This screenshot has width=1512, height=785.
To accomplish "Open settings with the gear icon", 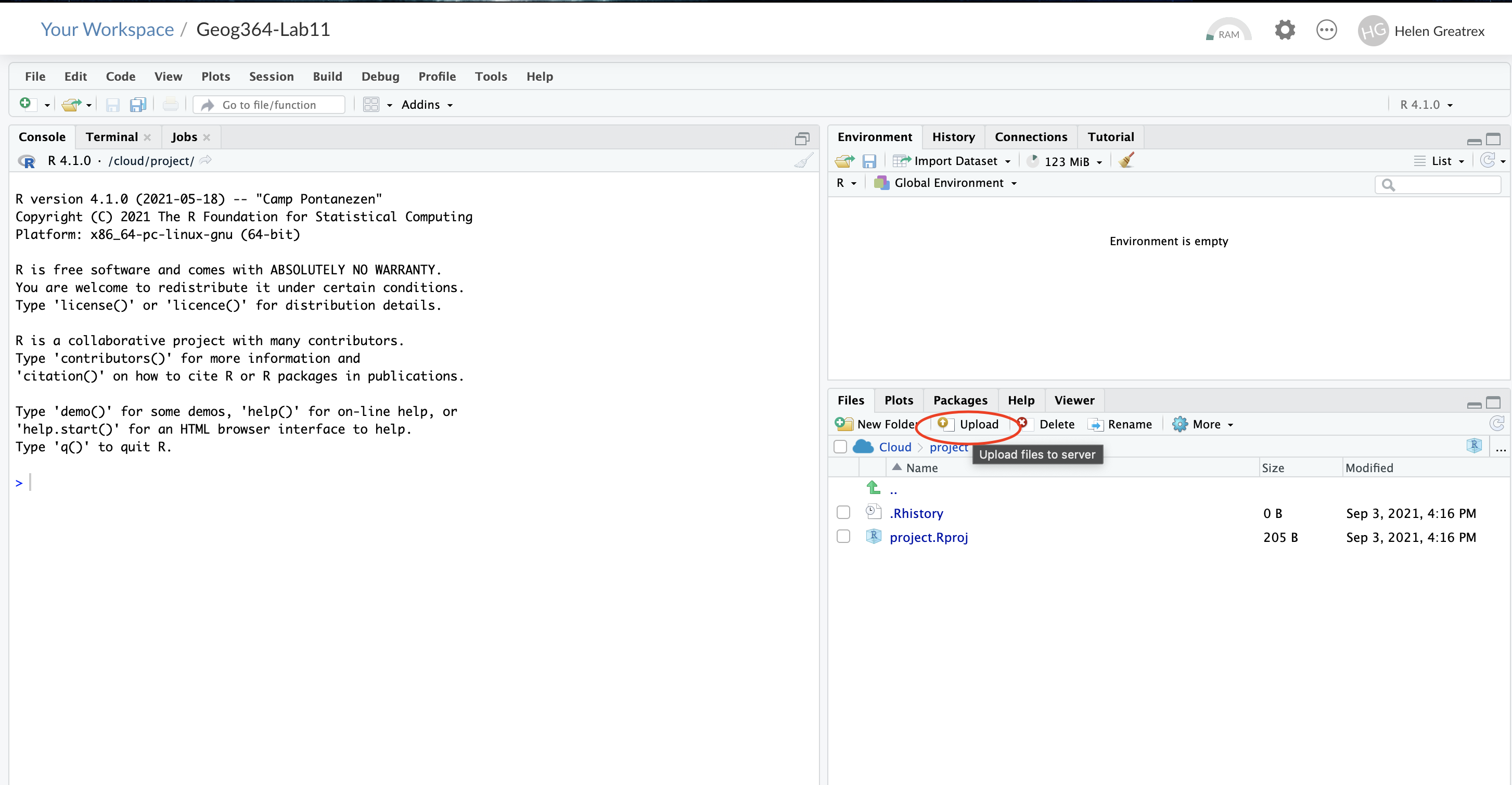I will [1284, 30].
